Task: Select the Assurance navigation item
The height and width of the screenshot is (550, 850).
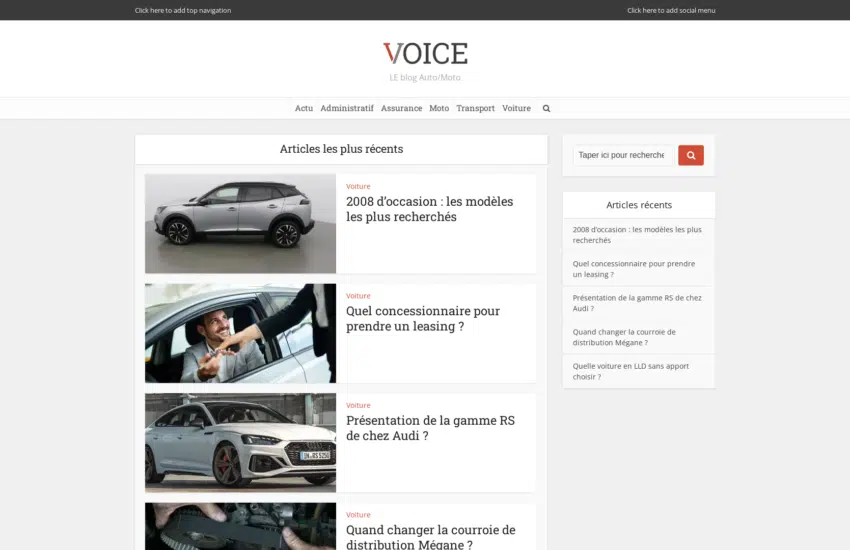Action: click(401, 108)
